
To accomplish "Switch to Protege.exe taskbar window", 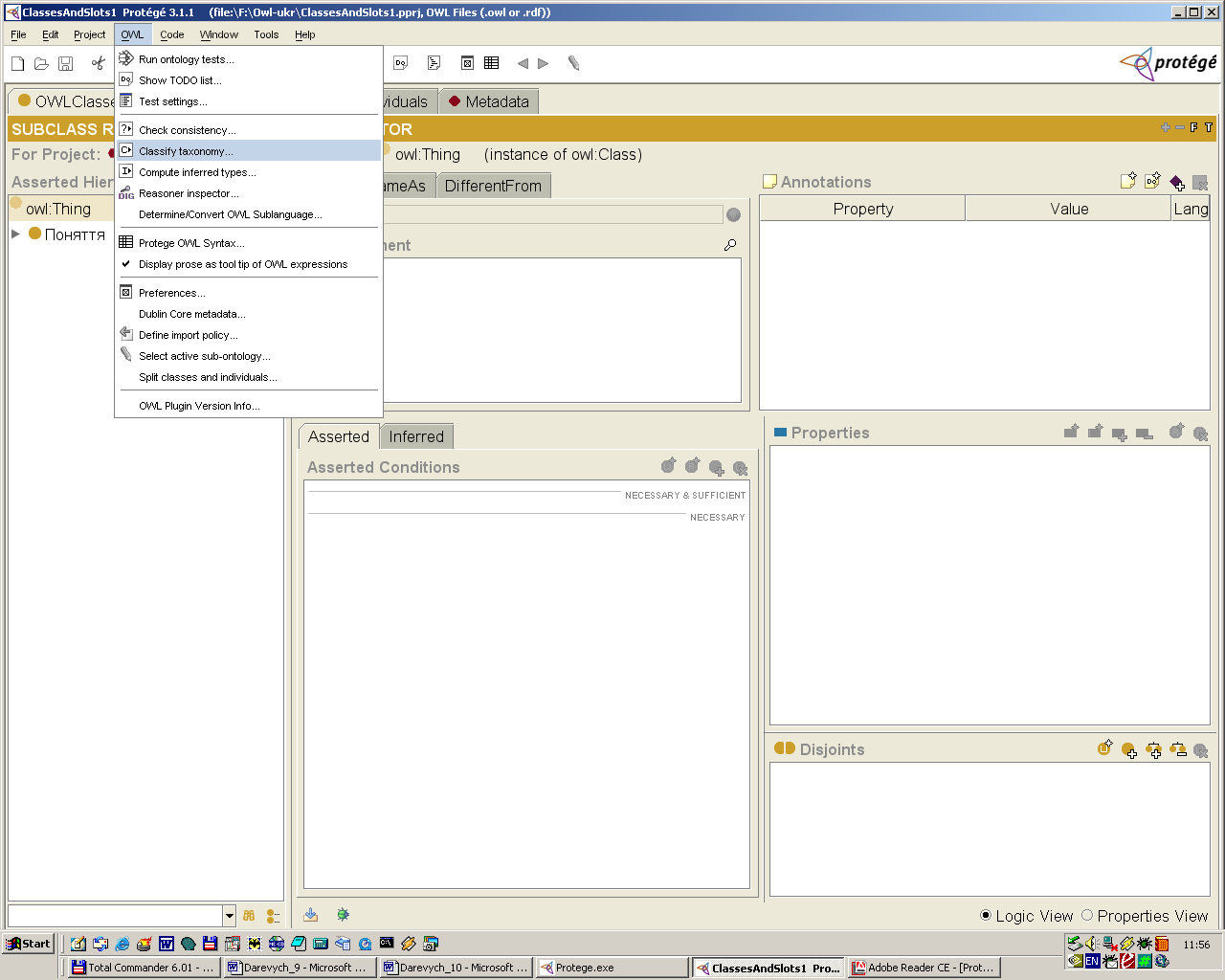I will click(612, 968).
